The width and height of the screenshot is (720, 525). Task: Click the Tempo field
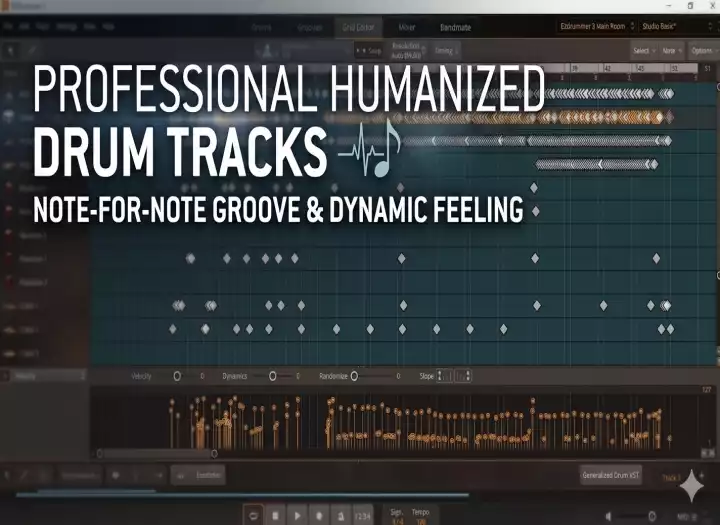tap(420, 517)
